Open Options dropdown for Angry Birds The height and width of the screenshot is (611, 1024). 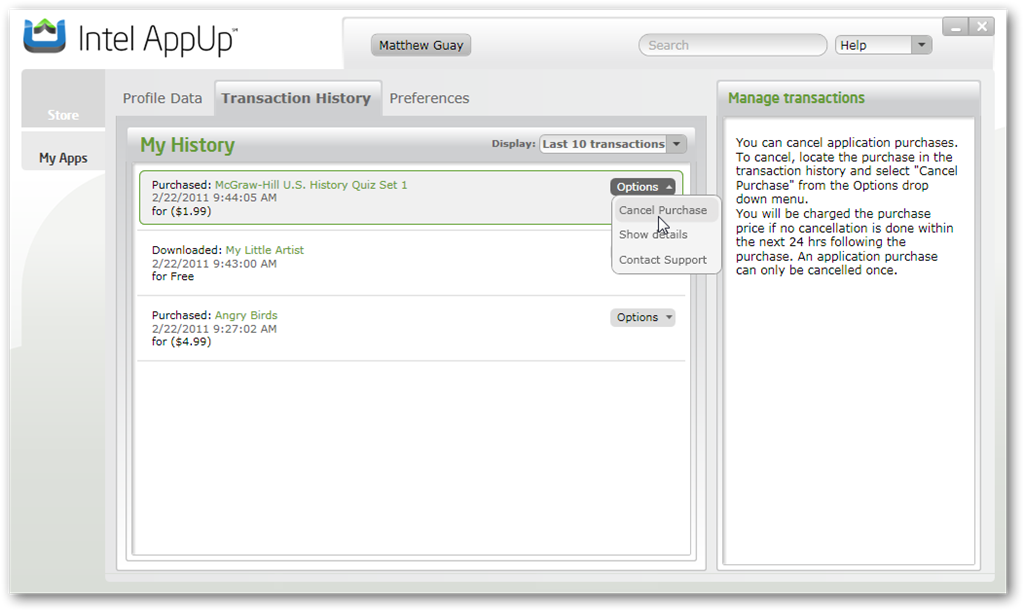tap(643, 317)
